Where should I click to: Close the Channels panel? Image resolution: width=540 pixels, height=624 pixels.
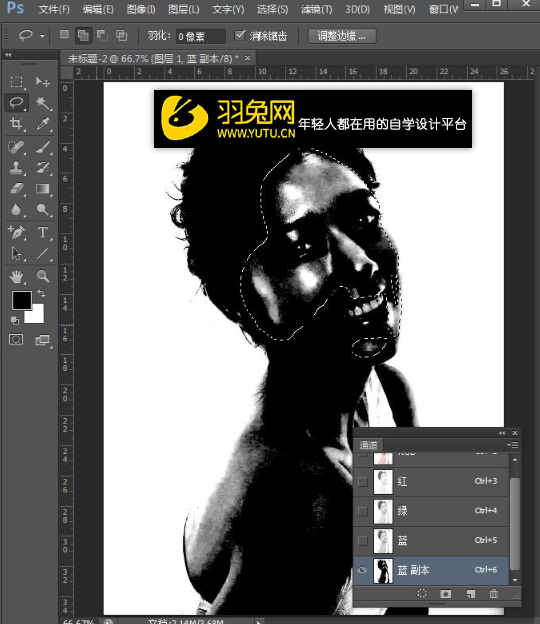tap(515, 433)
